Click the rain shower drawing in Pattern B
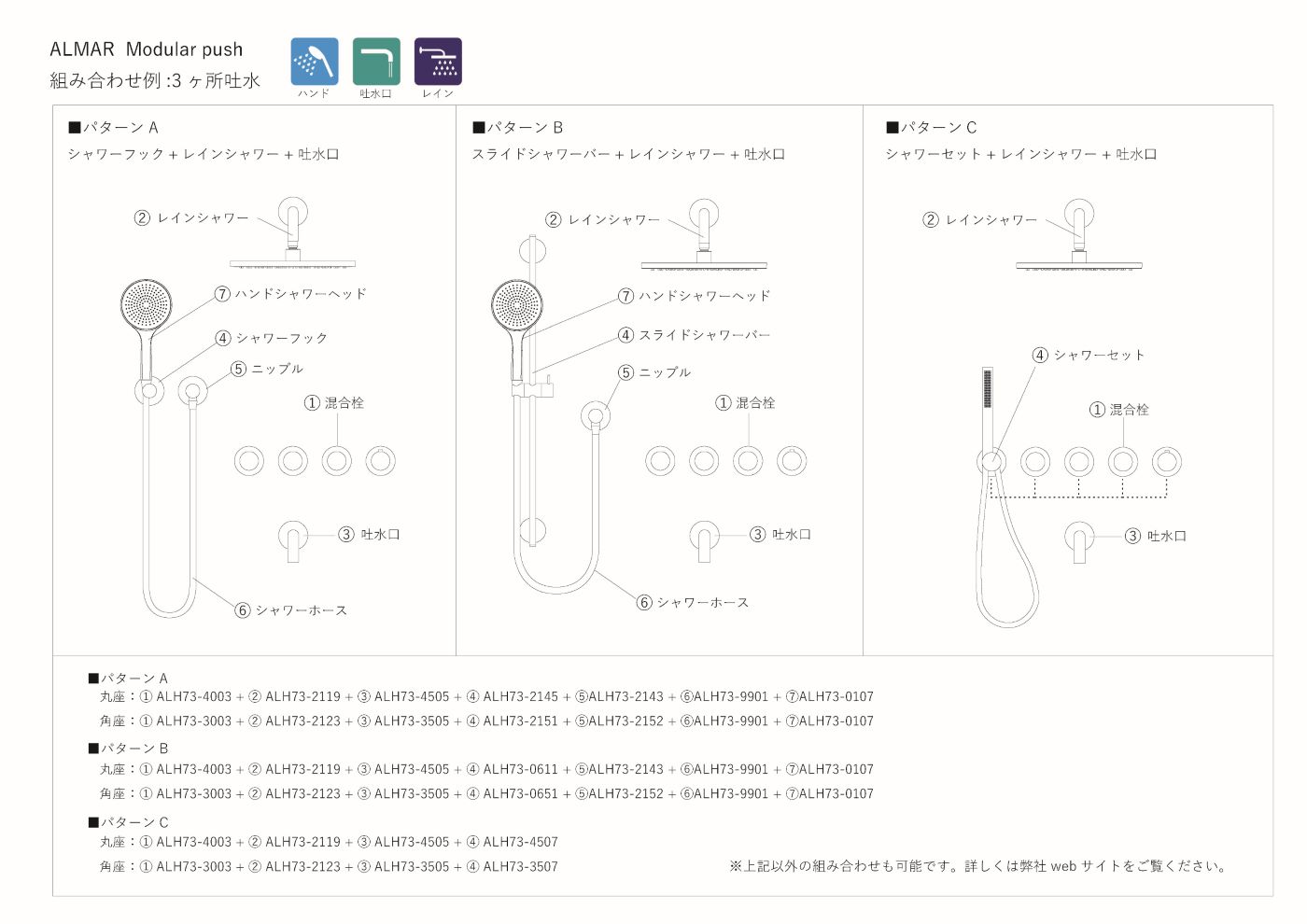 (704, 234)
